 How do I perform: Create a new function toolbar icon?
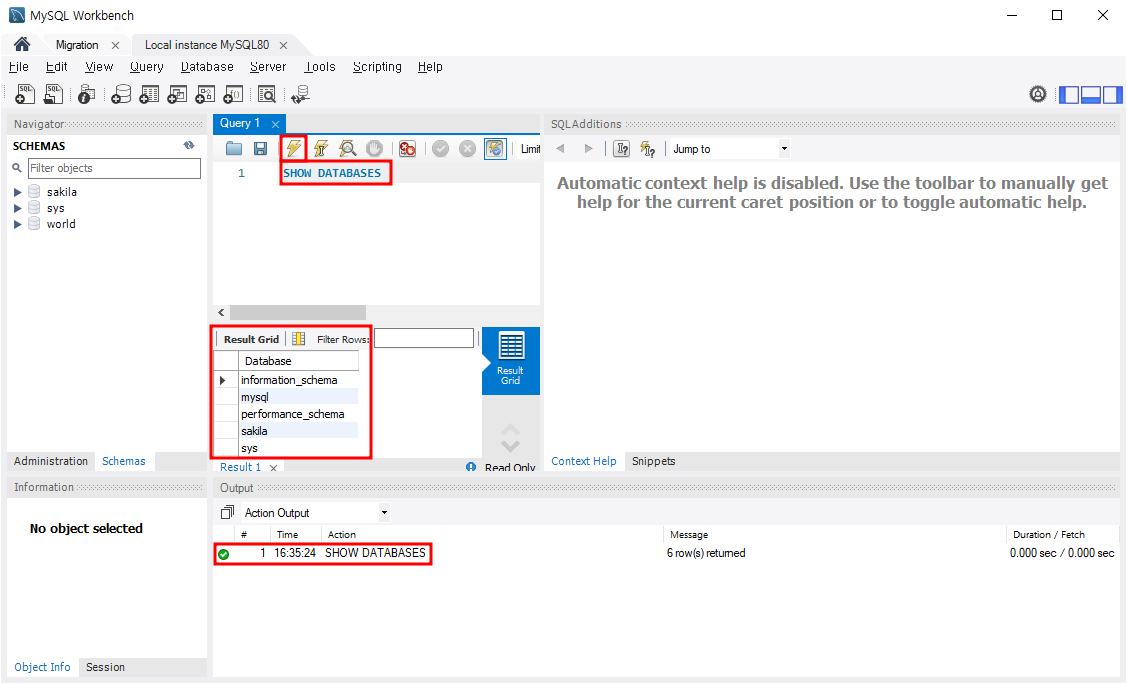234,94
